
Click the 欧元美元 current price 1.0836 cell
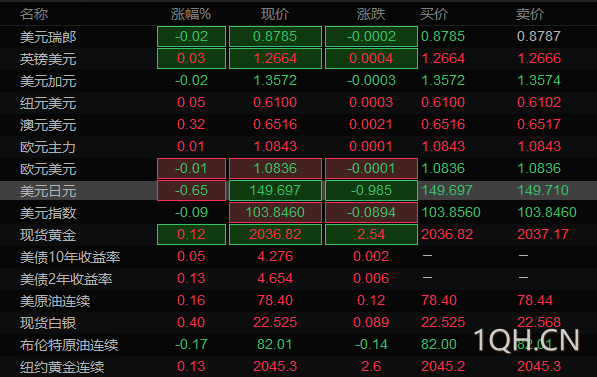tap(275, 168)
